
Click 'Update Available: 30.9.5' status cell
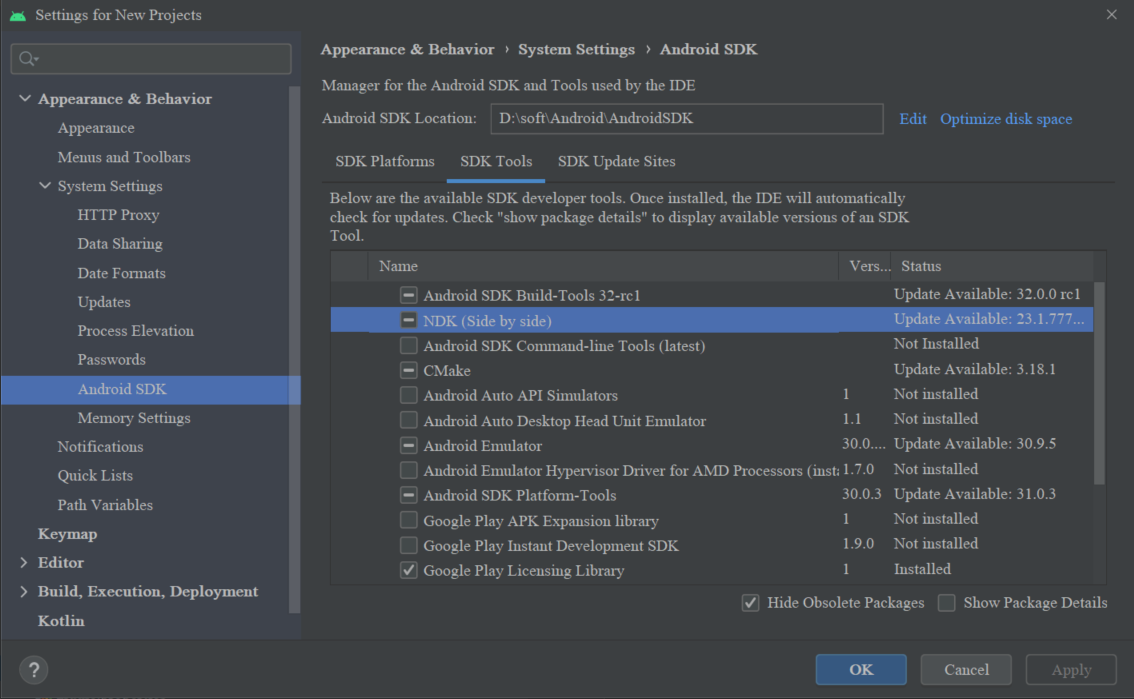click(975, 444)
